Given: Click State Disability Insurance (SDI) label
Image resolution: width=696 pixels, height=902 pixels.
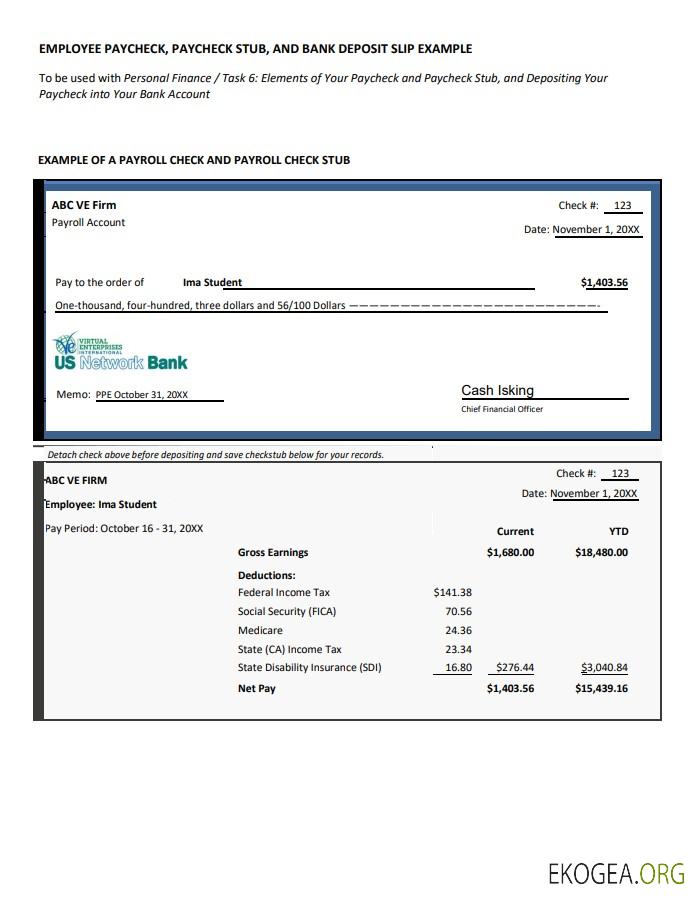Looking at the screenshot, I should point(309,668).
